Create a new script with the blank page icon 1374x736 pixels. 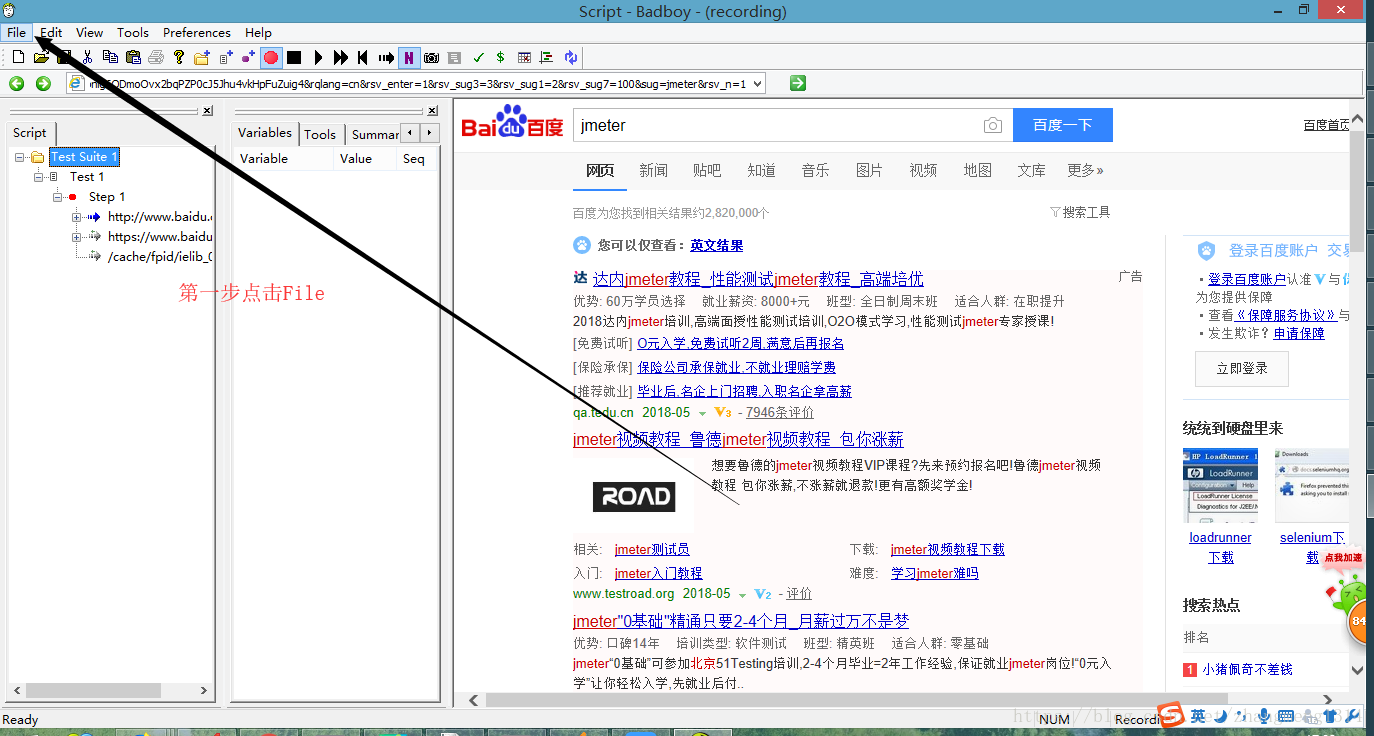click(x=18, y=57)
